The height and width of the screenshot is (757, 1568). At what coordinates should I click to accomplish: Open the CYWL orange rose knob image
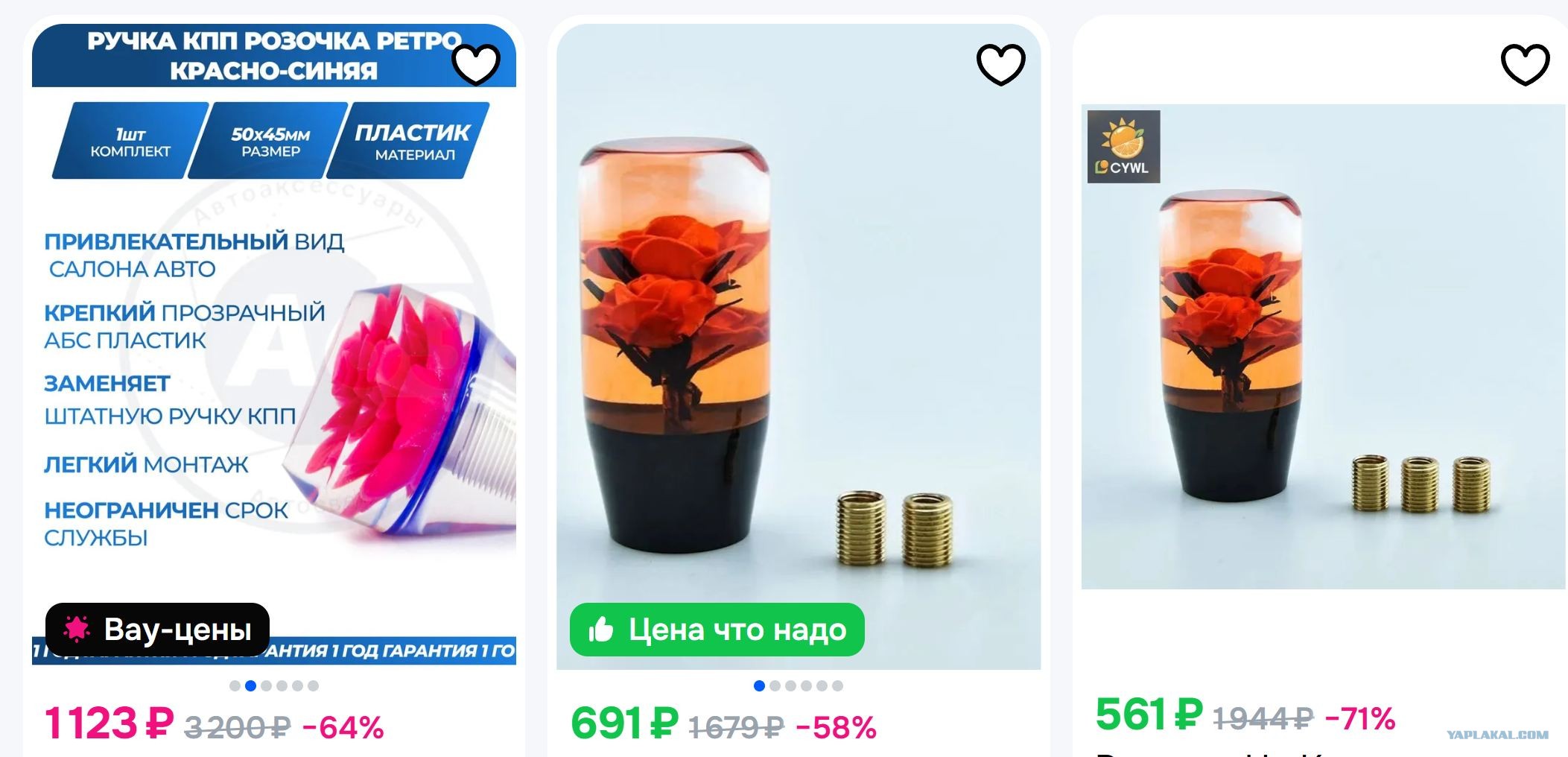click(x=1323, y=346)
